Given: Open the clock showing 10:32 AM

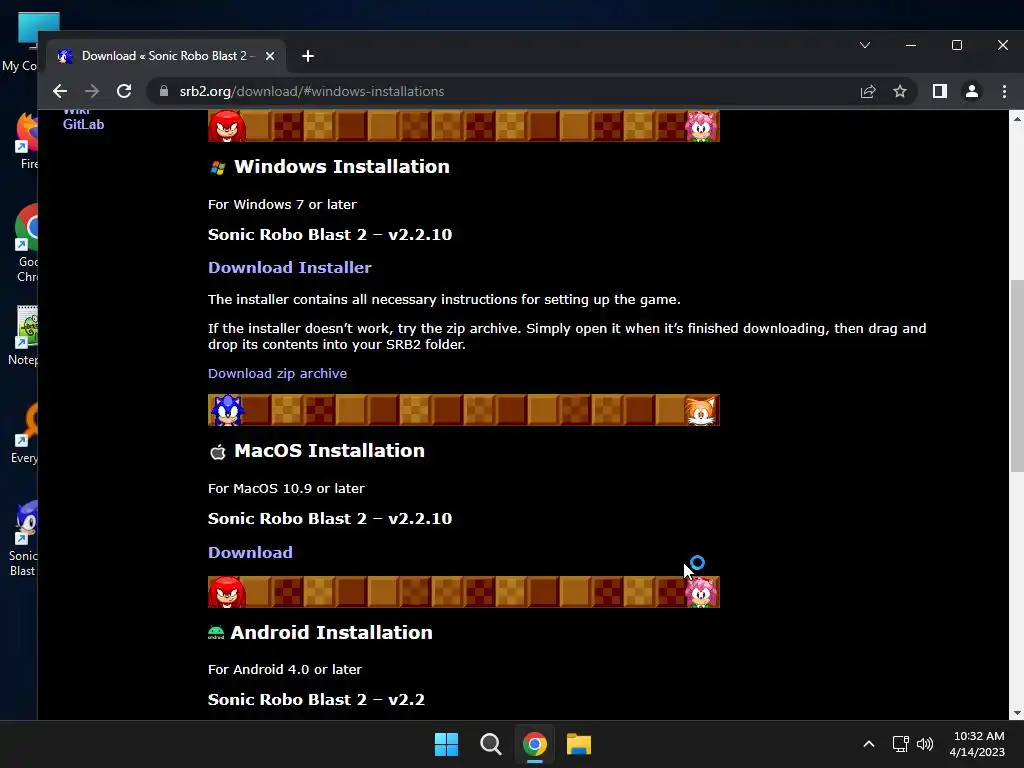Looking at the screenshot, I should tap(977, 744).
